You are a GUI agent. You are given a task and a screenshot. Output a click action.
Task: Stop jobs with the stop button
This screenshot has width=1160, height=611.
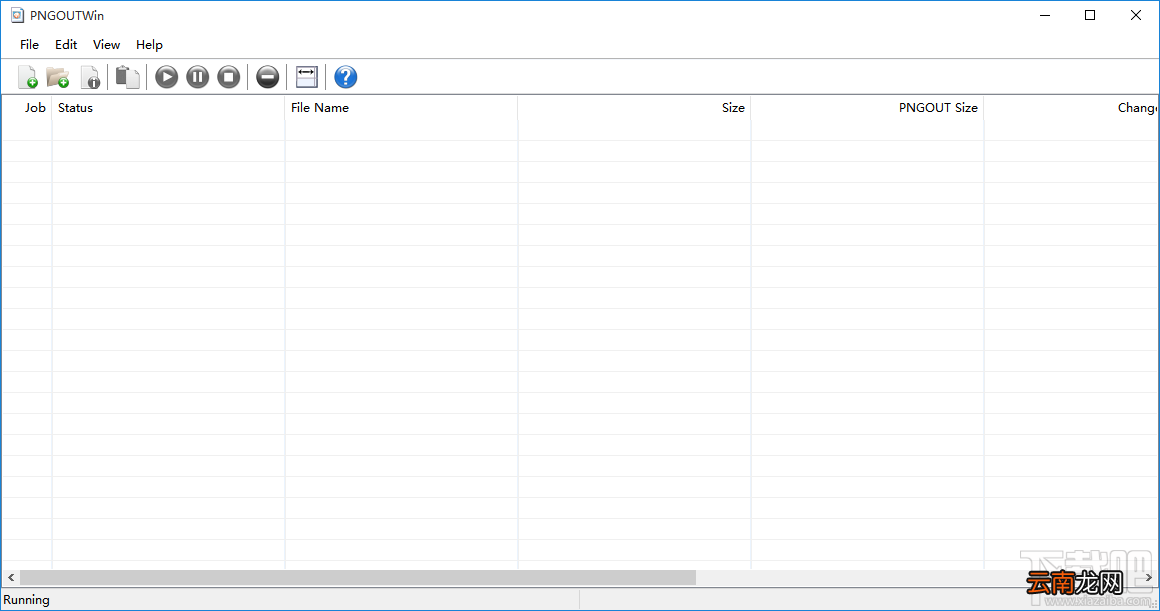tap(229, 77)
